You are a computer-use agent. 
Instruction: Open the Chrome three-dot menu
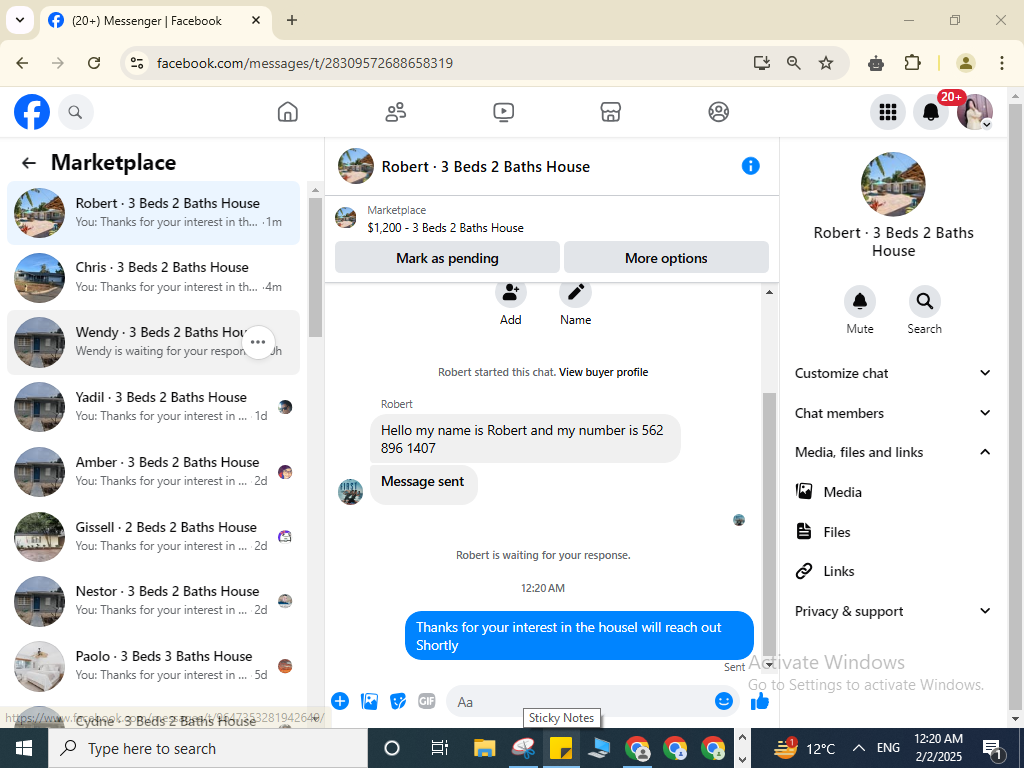pyautogui.click(x=1001, y=63)
